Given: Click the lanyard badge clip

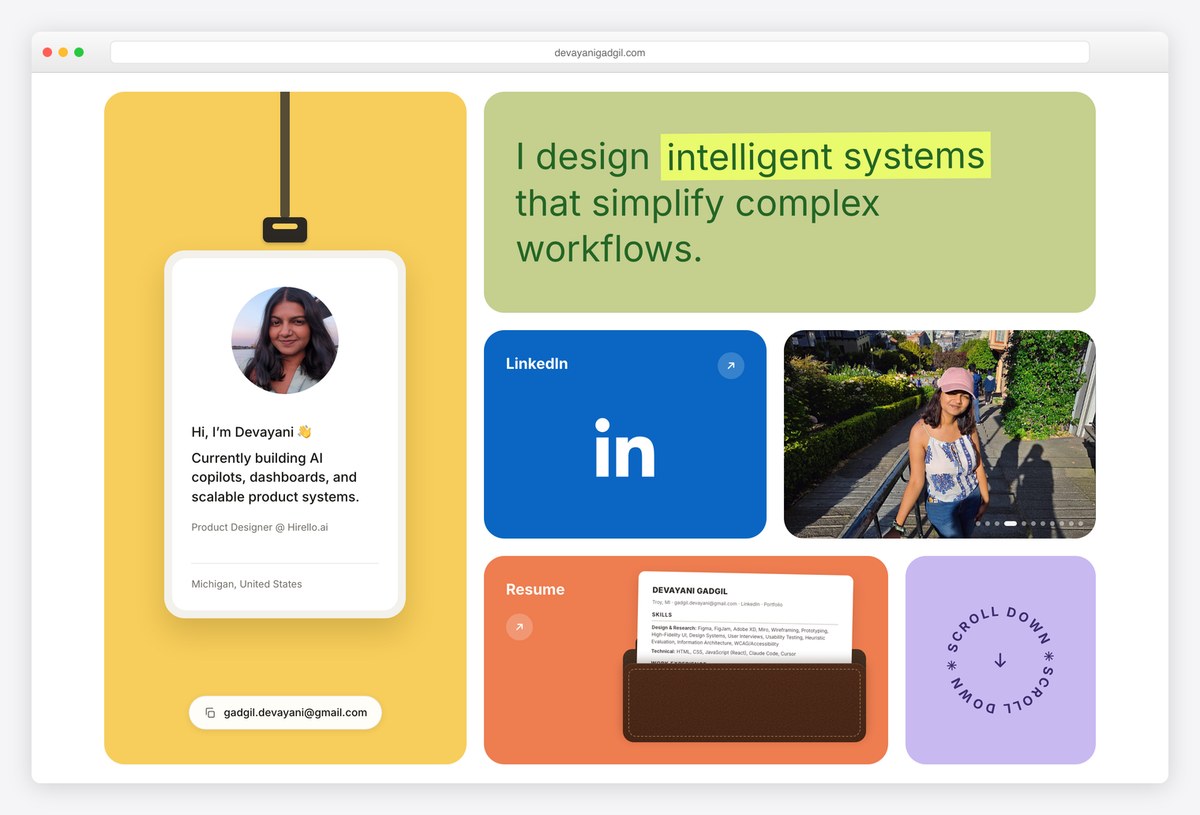Looking at the screenshot, I should [x=285, y=230].
